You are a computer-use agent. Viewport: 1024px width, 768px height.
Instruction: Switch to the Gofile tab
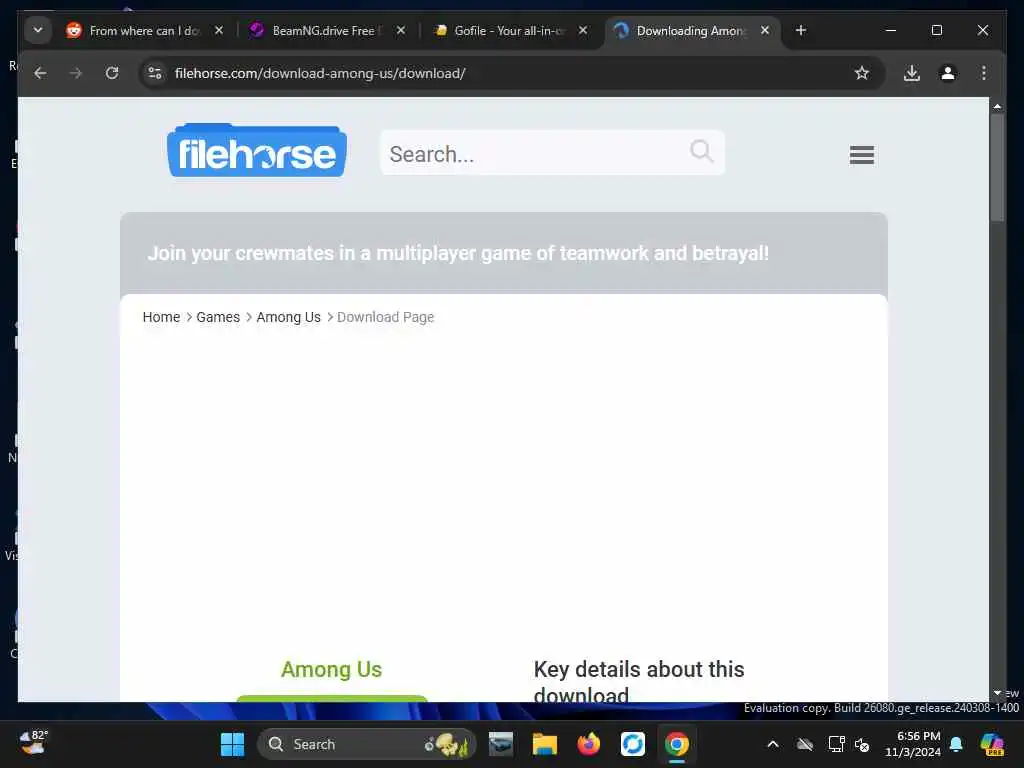coord(509,31)
